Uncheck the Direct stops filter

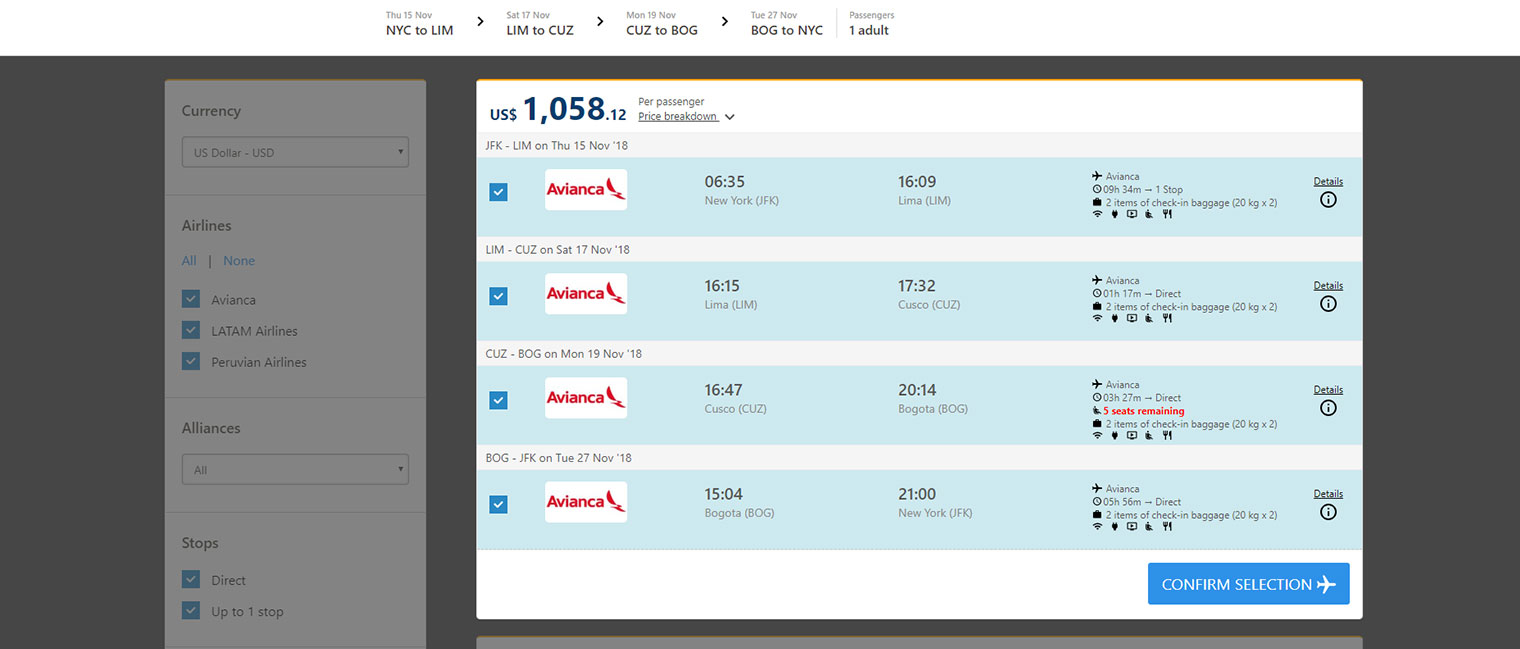tap(191, 579)
